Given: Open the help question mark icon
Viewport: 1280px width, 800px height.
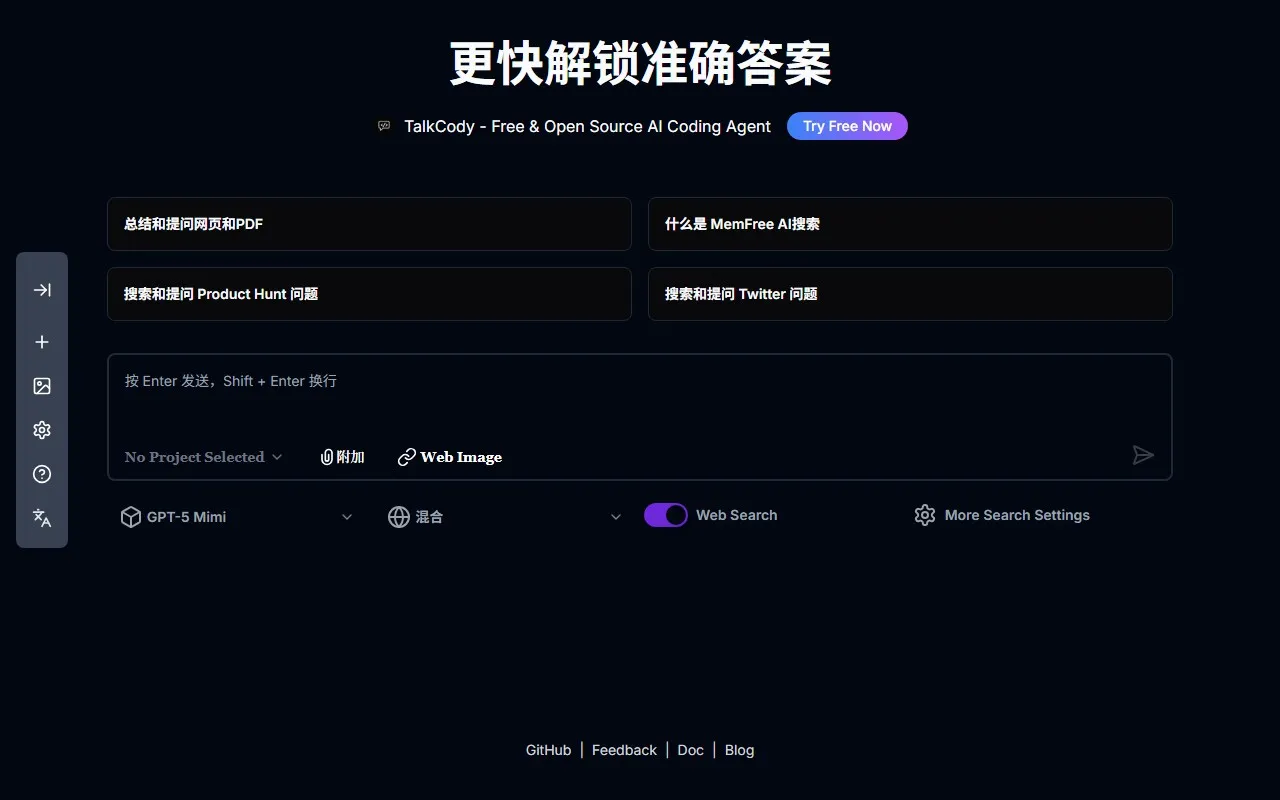Looking at the screenshot, I should pyautogui.click(x=42, y=474).
